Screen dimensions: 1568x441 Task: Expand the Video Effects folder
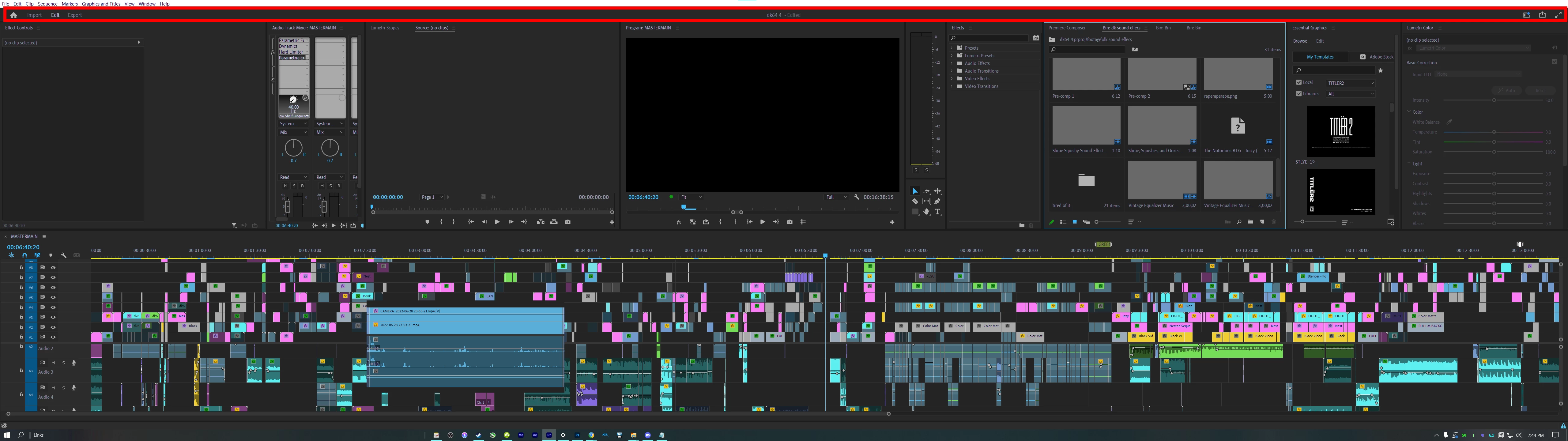point(952,79)
